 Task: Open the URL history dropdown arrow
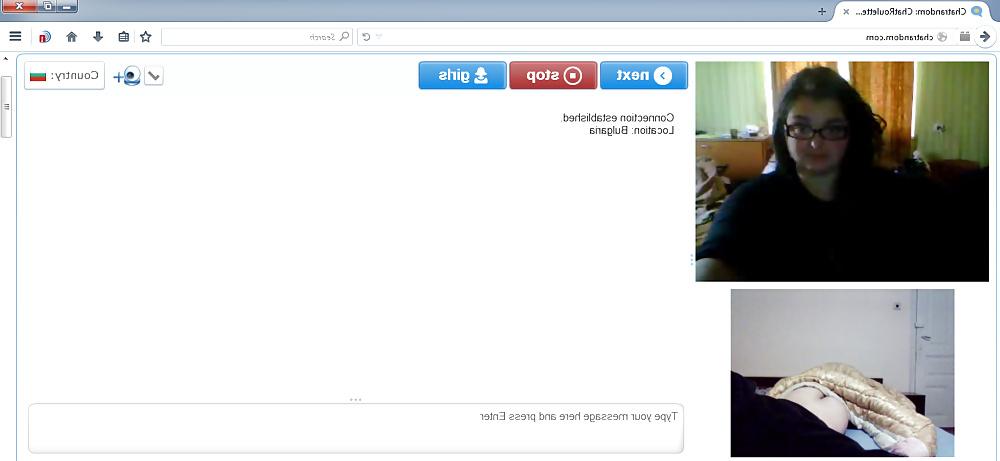(379, 37)
